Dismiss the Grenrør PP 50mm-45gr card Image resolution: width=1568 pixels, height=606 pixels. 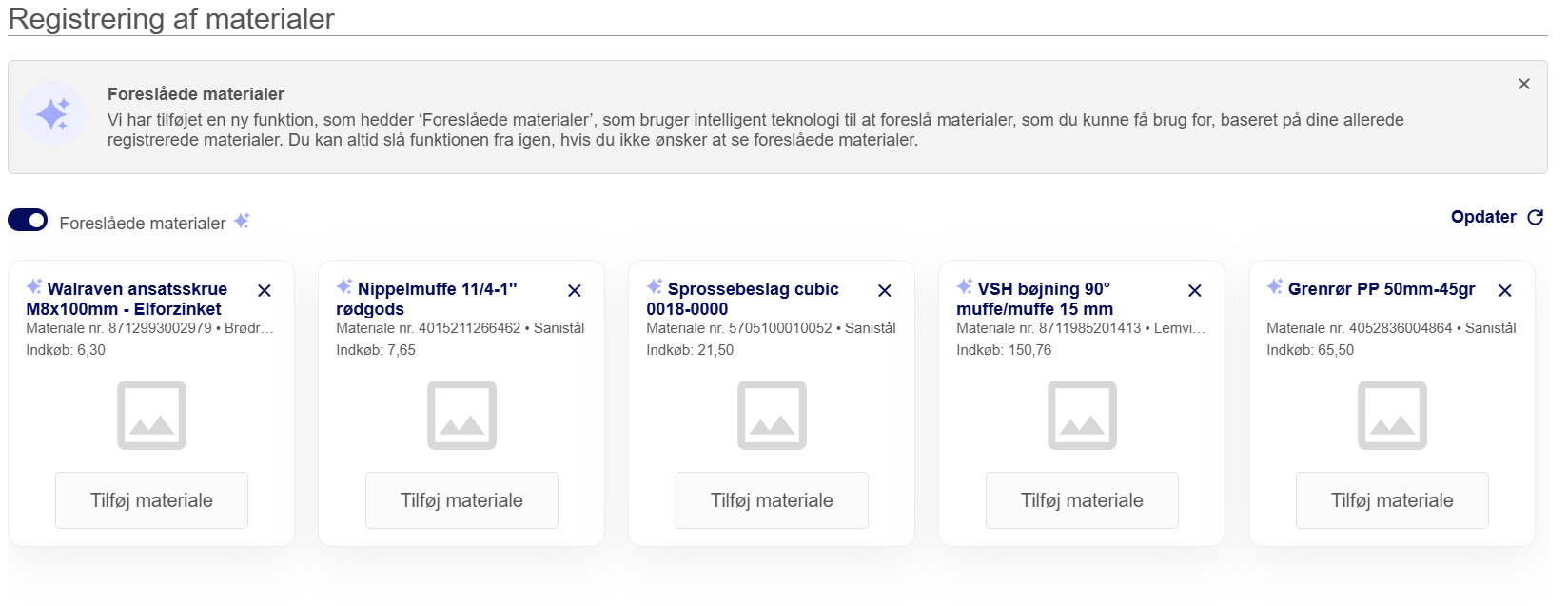tap(1505, 290)
